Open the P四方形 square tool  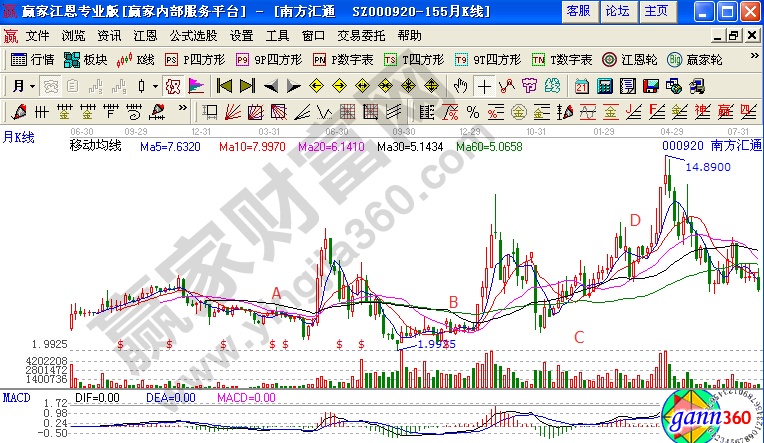click(x=195, y=60)
